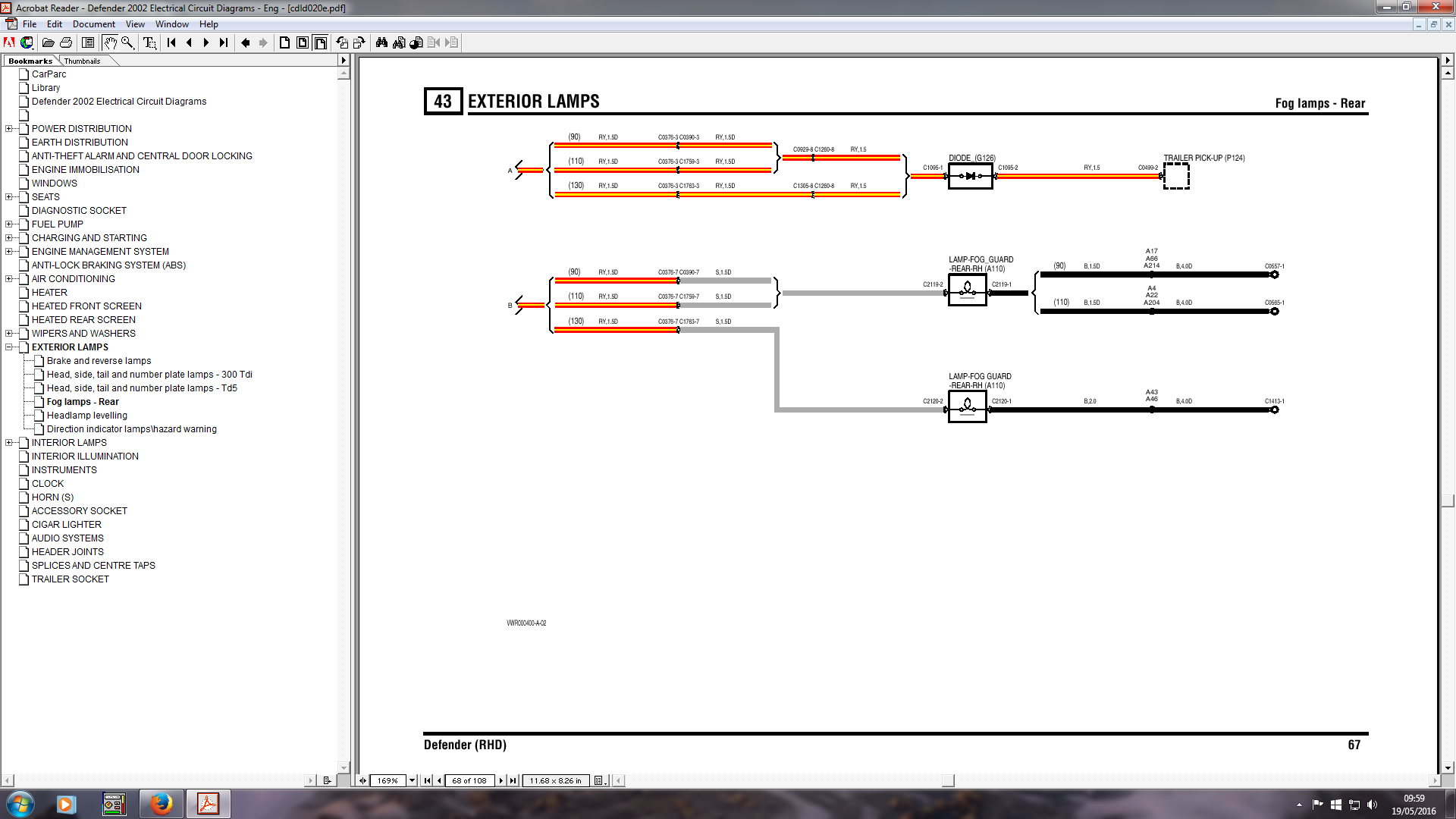Click the Go to Previous View arrow

click(246, 42)
